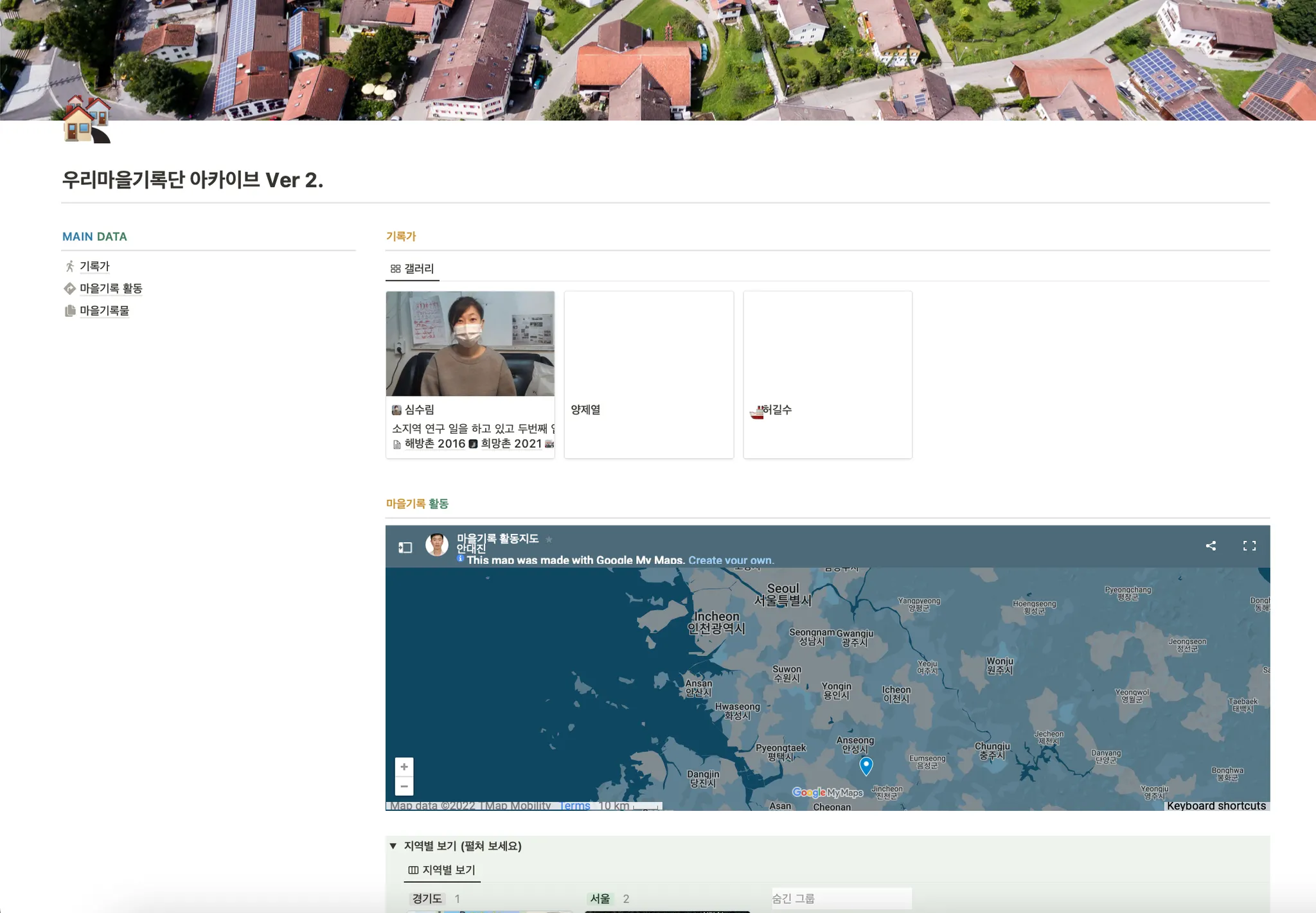This screenshot has width=1316, height=913.
Task: Click the houses page icon
Action: tap(87, 120)
